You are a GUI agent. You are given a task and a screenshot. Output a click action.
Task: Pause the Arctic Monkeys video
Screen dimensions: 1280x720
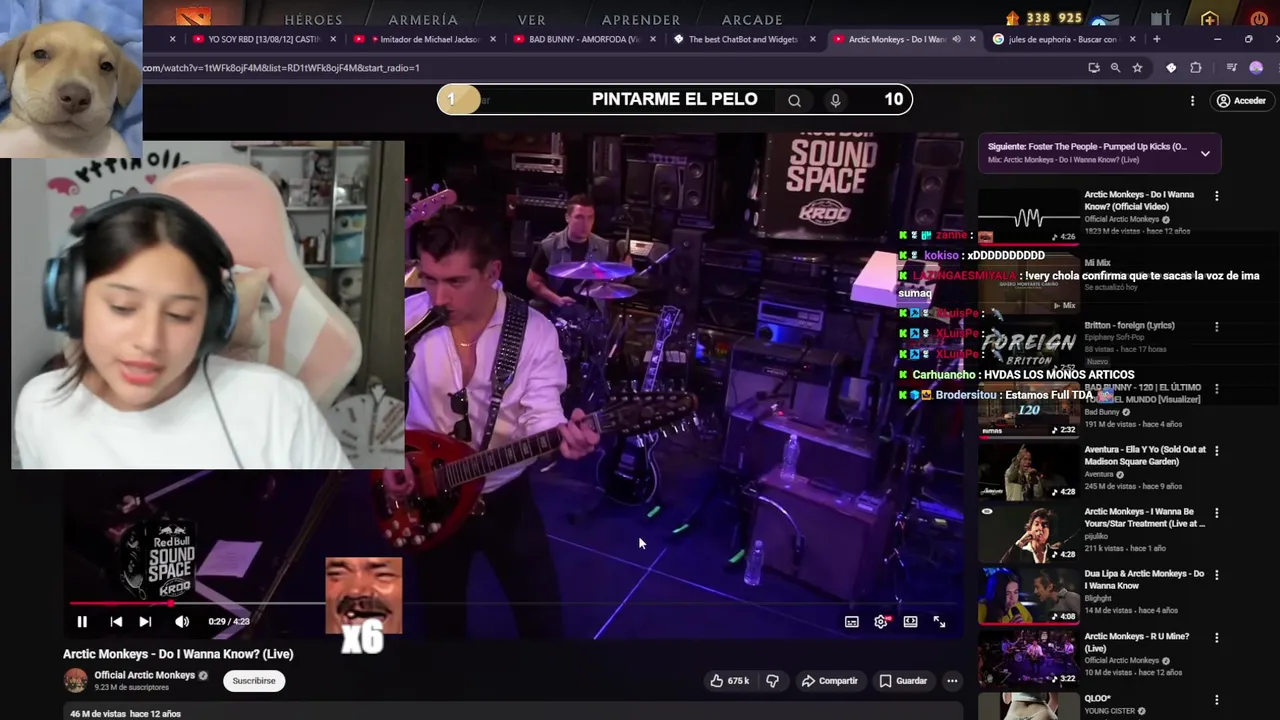pos(82,622)
